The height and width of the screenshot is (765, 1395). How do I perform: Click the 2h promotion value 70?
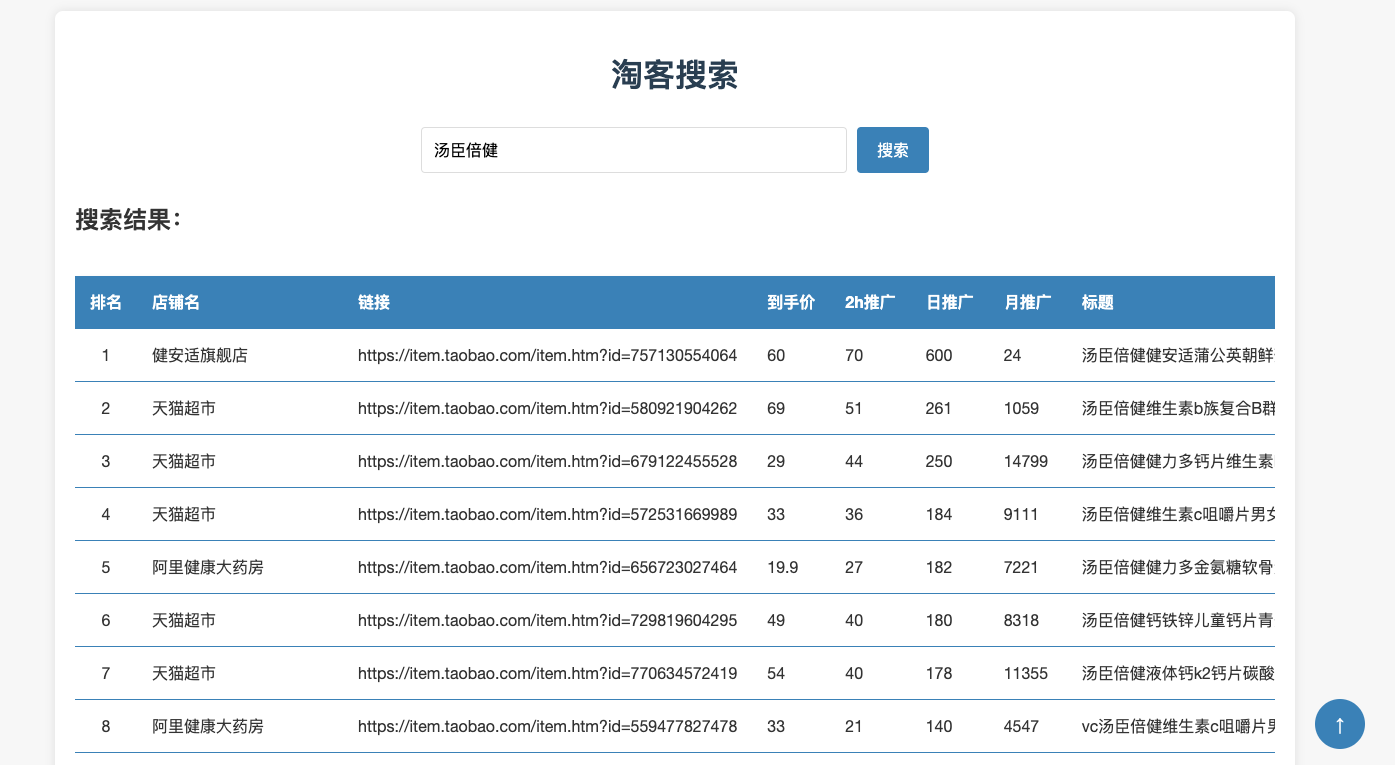(x=854, y=355)
